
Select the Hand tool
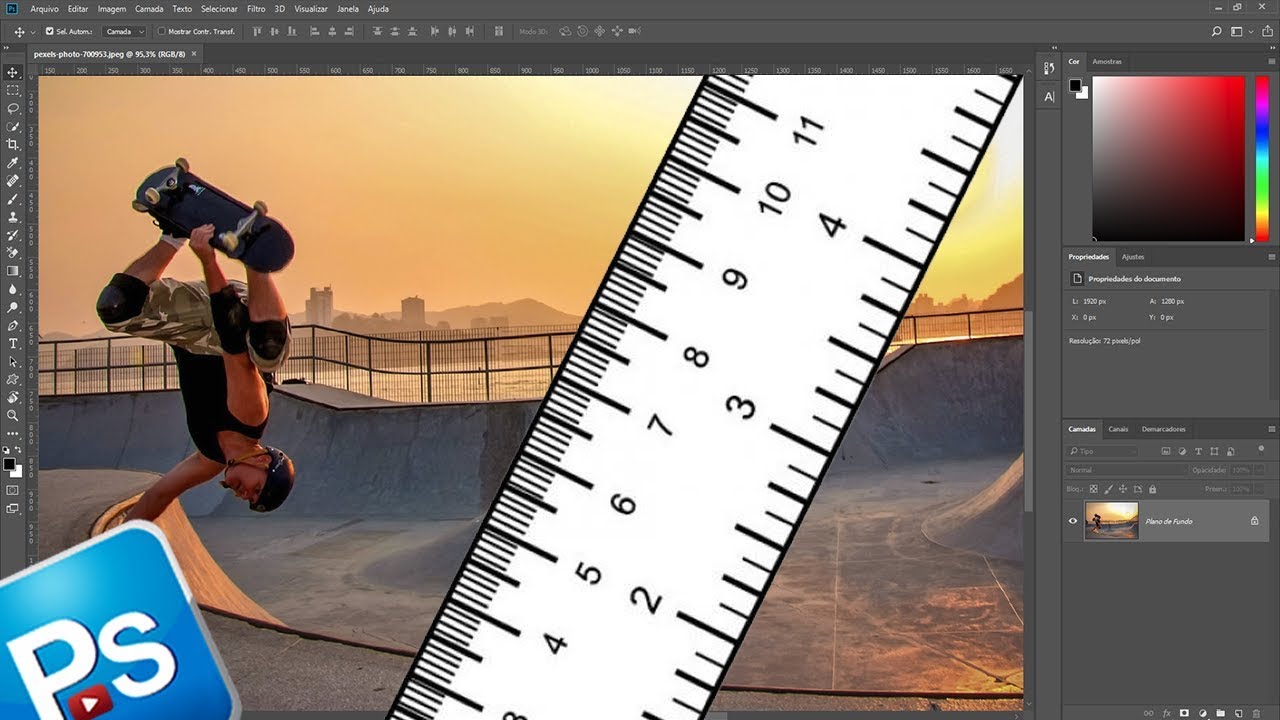tap(13, 397)
